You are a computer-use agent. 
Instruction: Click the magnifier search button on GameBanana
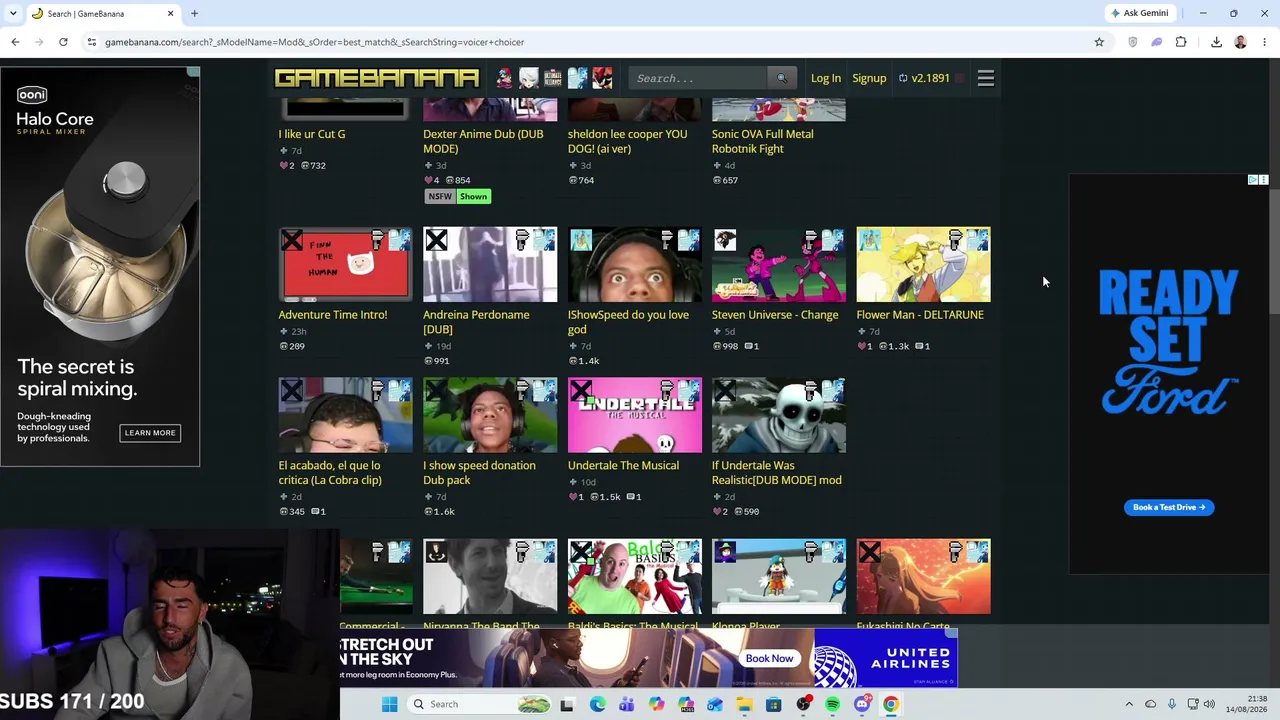click(x=782, y=78)
